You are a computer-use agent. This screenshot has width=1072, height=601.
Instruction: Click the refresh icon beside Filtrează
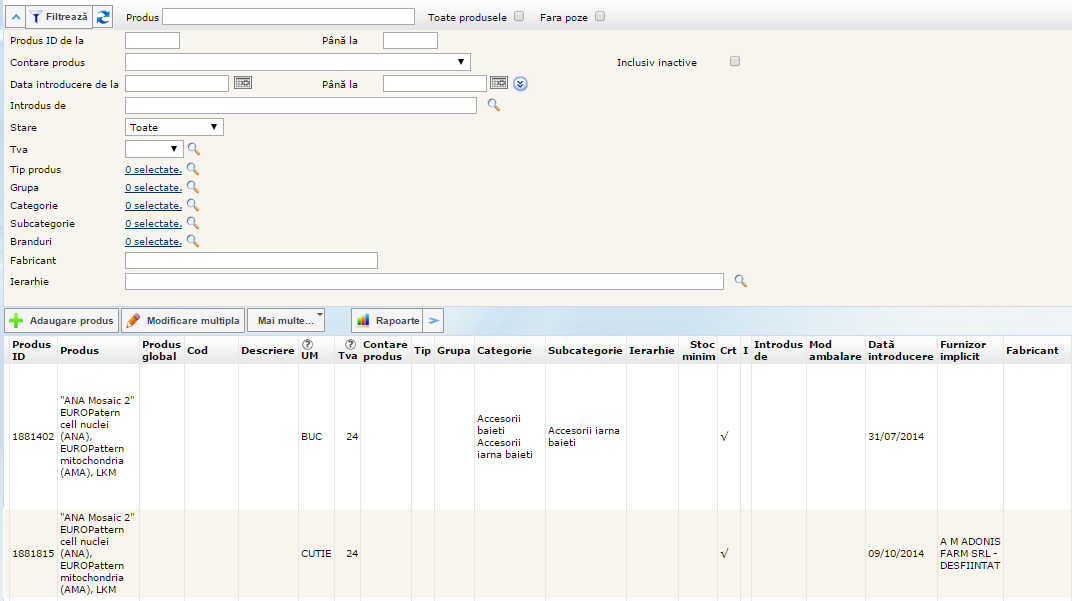point(104,17)
